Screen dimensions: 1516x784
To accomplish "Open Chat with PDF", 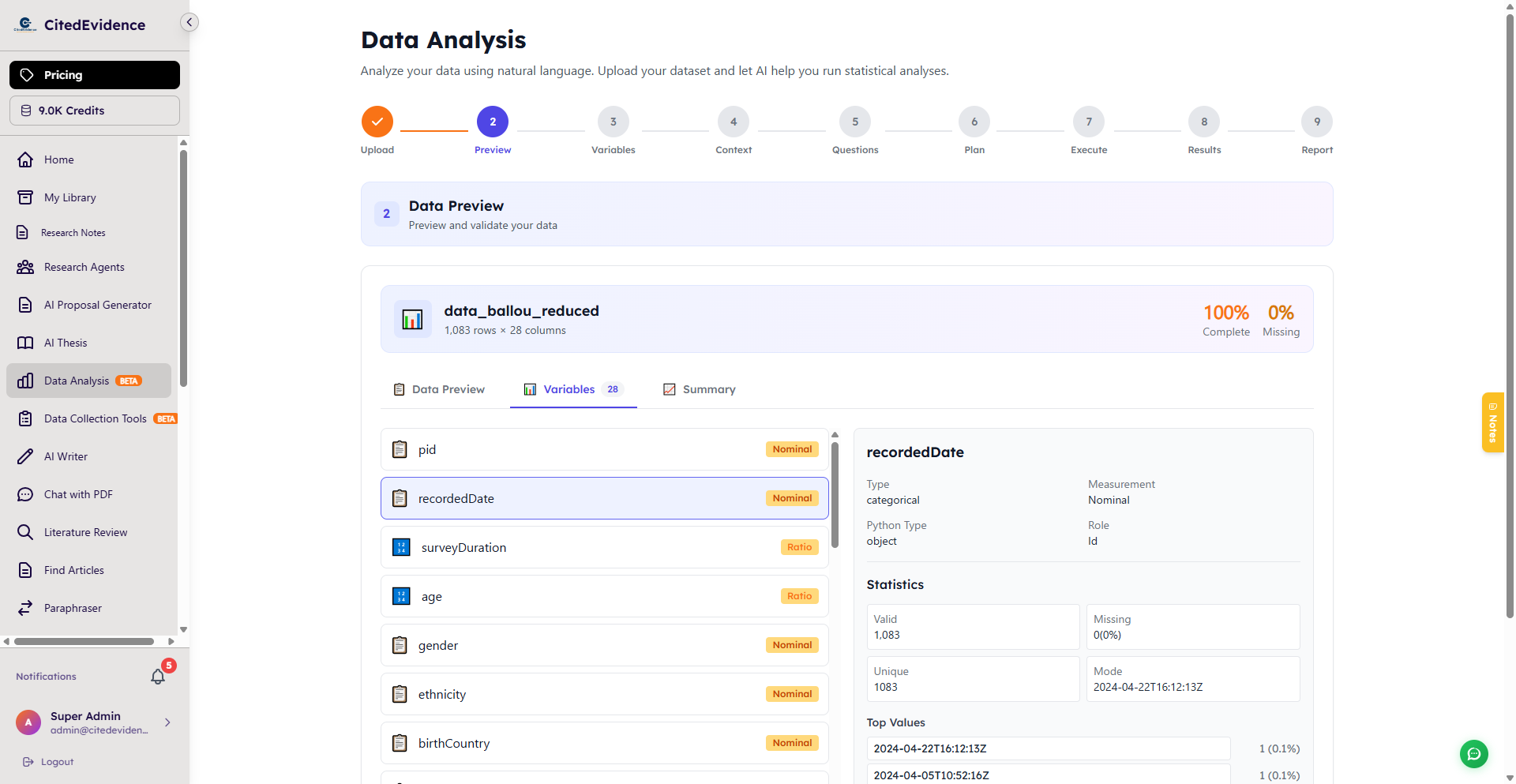I will click(78, 493).
